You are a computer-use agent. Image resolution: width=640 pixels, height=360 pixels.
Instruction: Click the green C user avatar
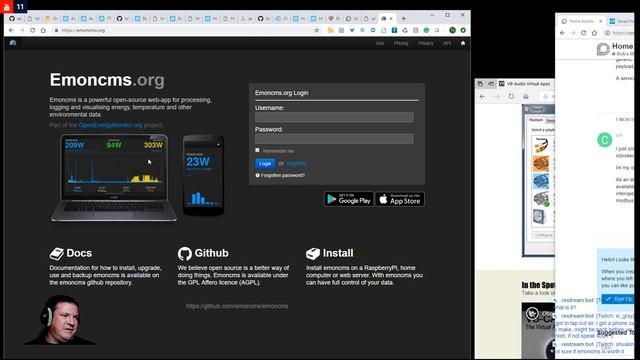click(604, 140)
